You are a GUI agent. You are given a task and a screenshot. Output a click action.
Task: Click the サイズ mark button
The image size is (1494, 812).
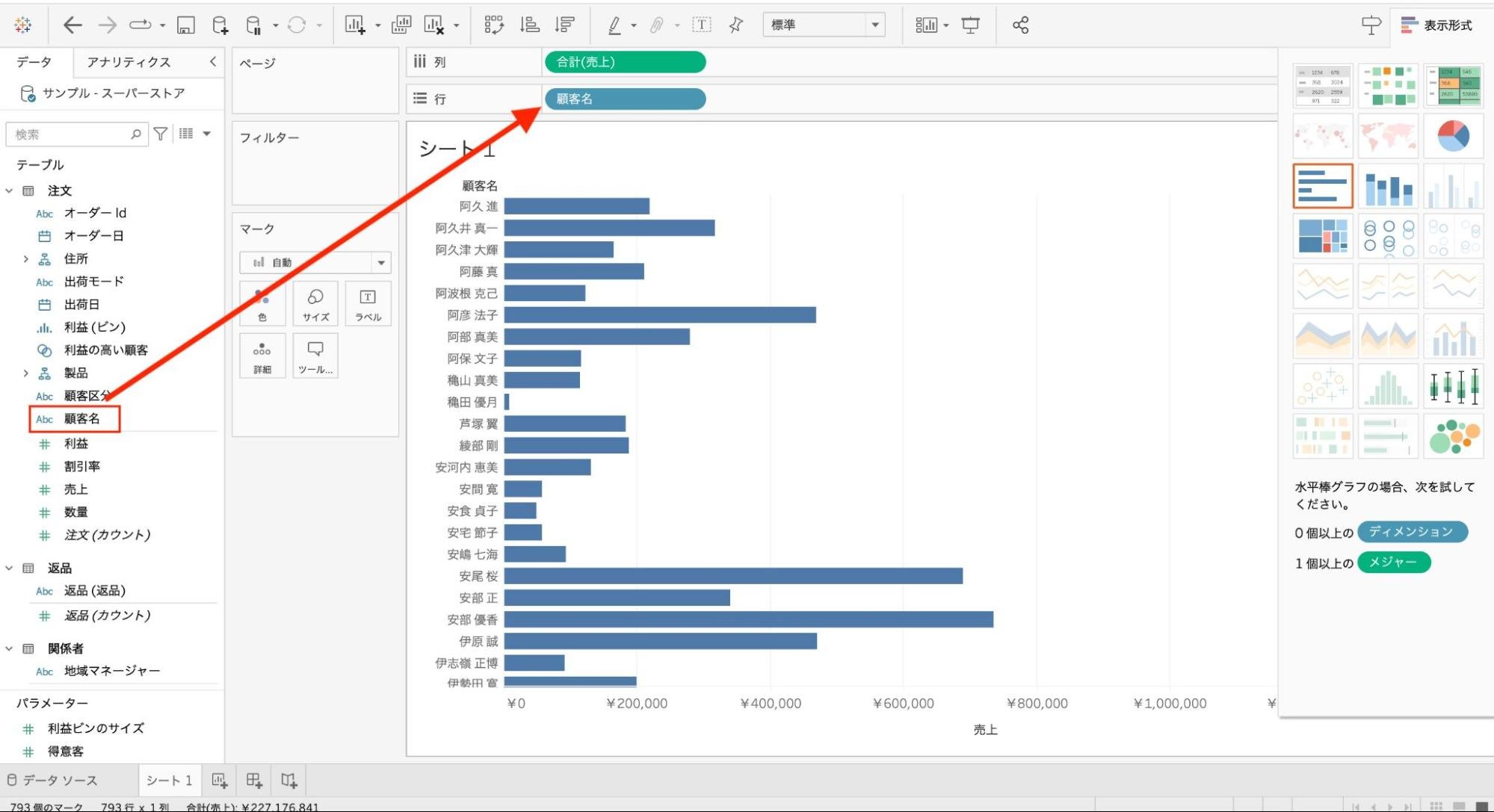(x=315, y=303)
